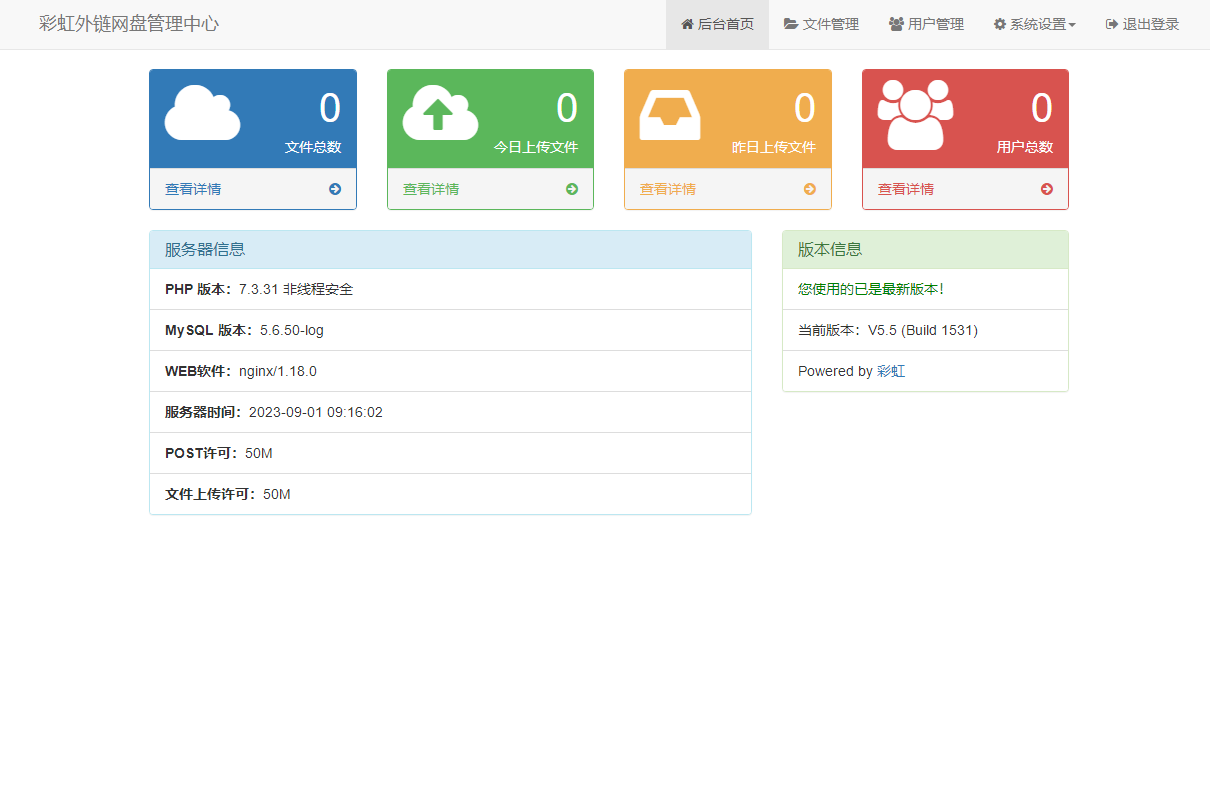The image size is (1210, 808).
Task: Click the orange arrow circle icon under 昨日上传文件
Action: click(810, 189)
